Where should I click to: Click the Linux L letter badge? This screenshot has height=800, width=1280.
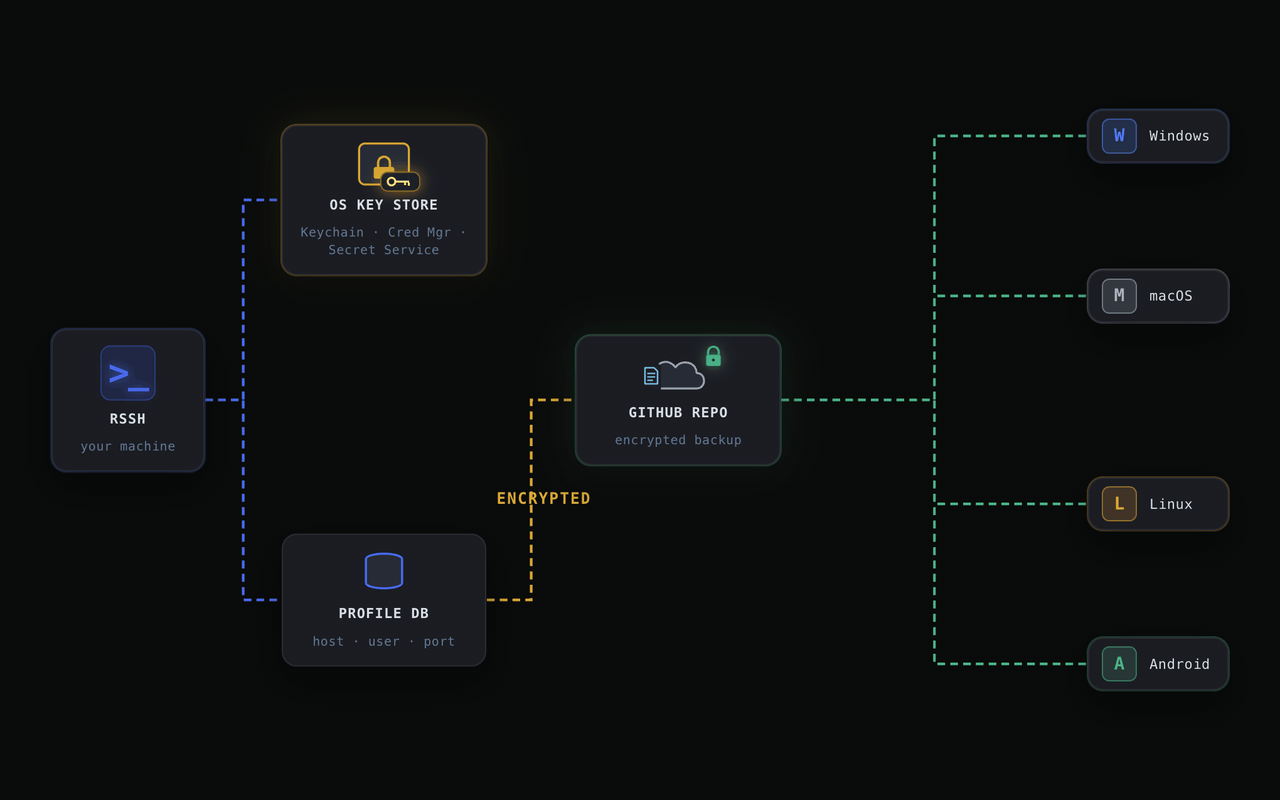point(1119,504)
